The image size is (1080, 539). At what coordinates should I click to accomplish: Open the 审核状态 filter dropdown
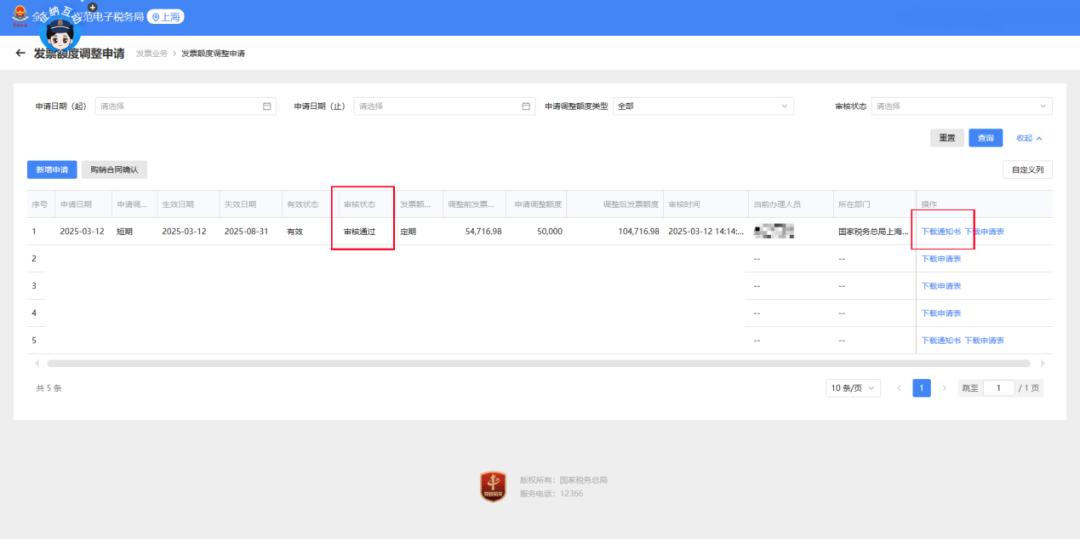[x=961, y=106]
